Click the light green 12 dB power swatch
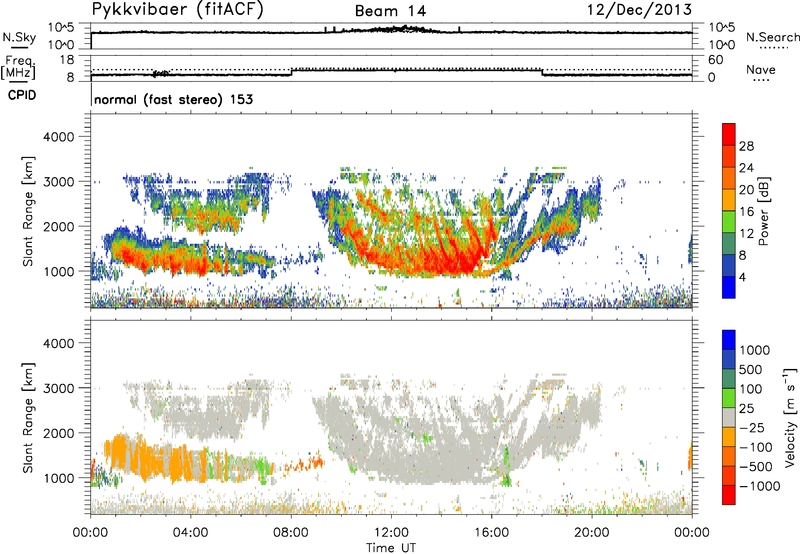This screenshot has width=800, height=554. pyautogui.click(x=729, y=221)
